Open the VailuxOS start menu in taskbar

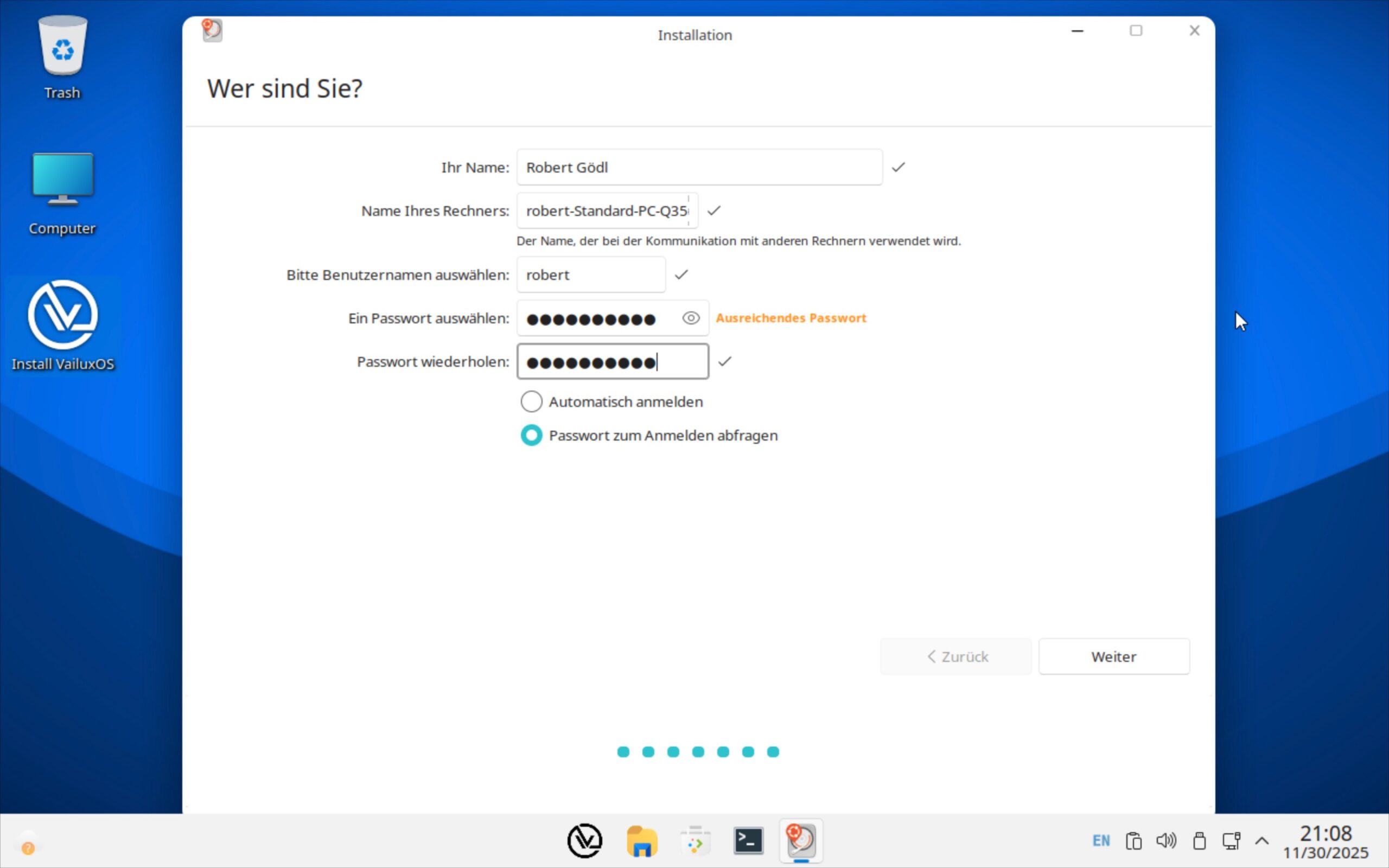[x=584, y=841]
